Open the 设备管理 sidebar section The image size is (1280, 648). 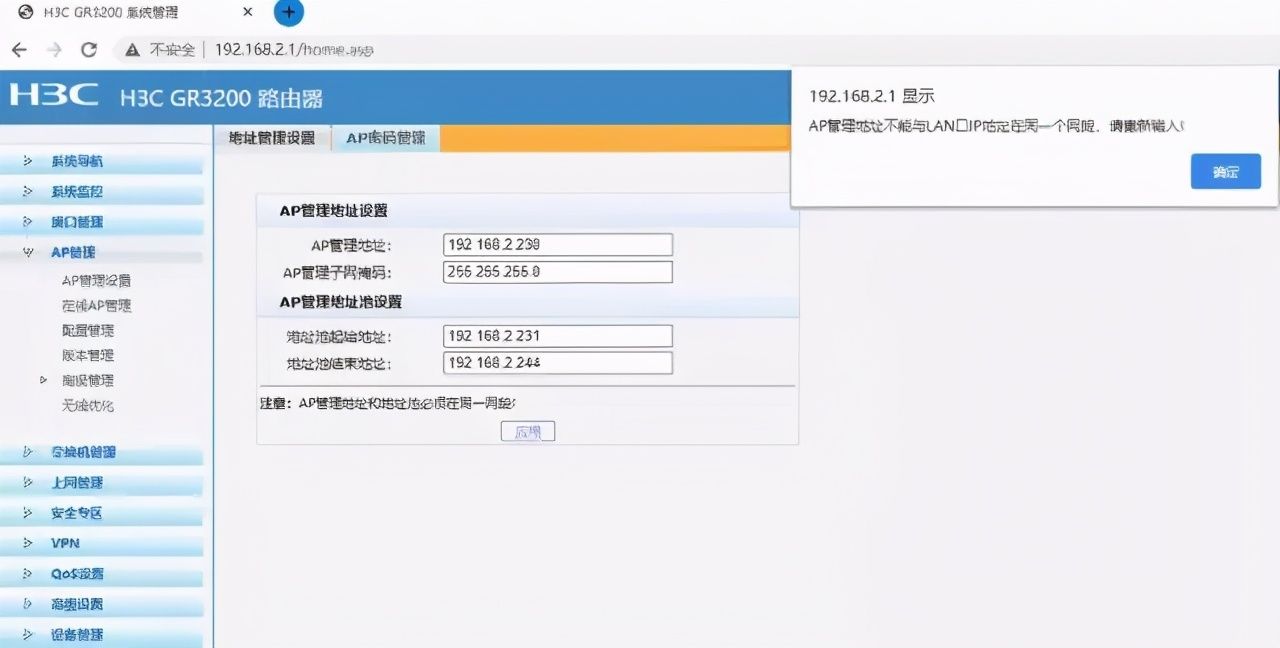pos(77,635)
